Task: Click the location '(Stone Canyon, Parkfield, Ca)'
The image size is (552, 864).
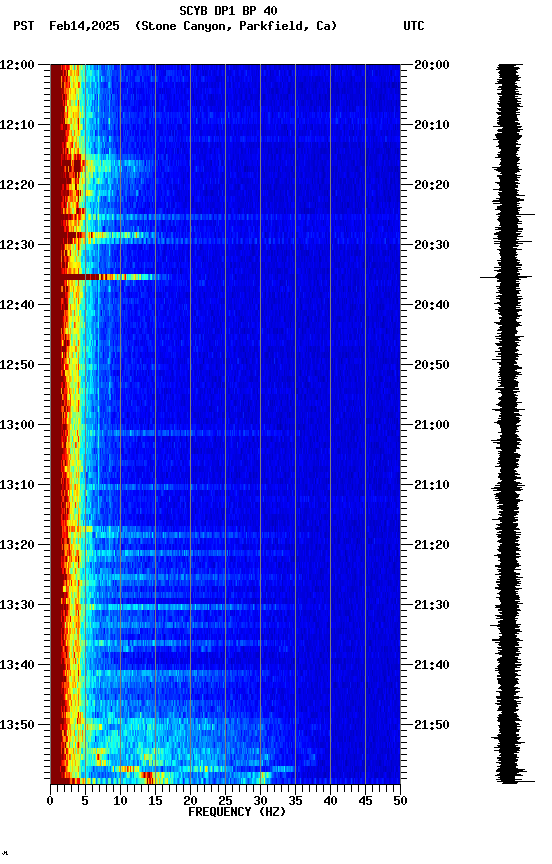Action: pos(236,26)
